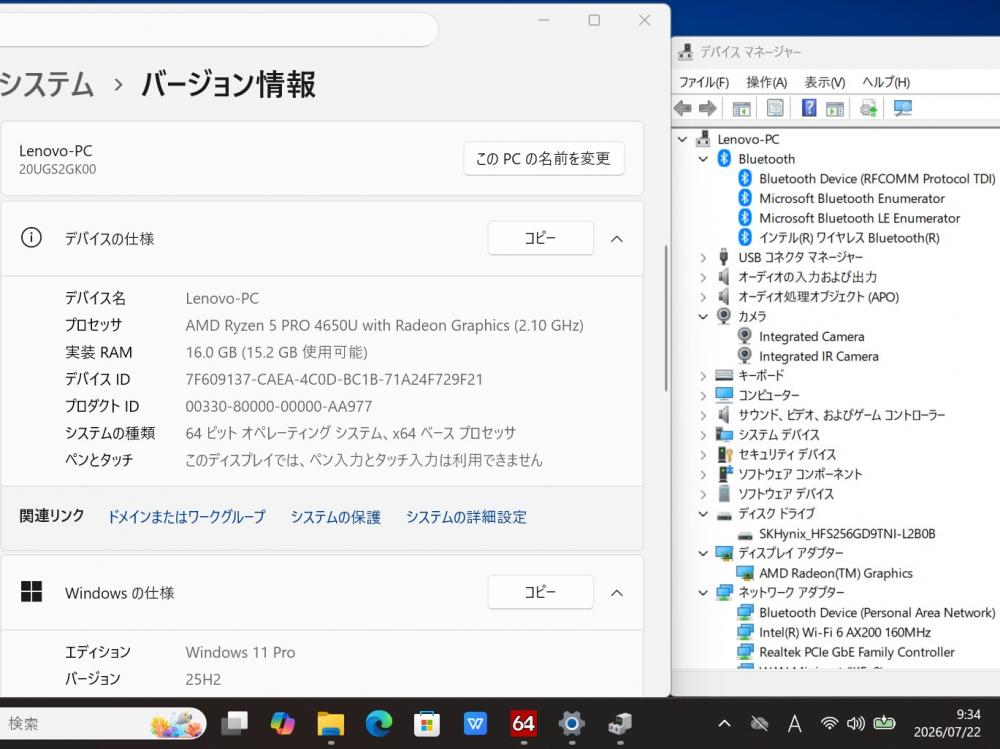Click Forward arrow in Device Manager toolbar
The width and height of the screenshot is (1000, 749).
707,108
